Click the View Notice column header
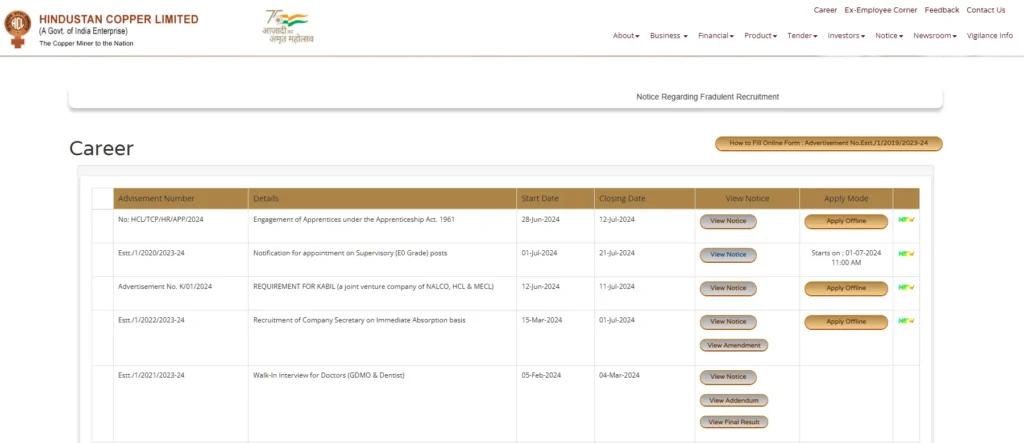 [747, 199]
